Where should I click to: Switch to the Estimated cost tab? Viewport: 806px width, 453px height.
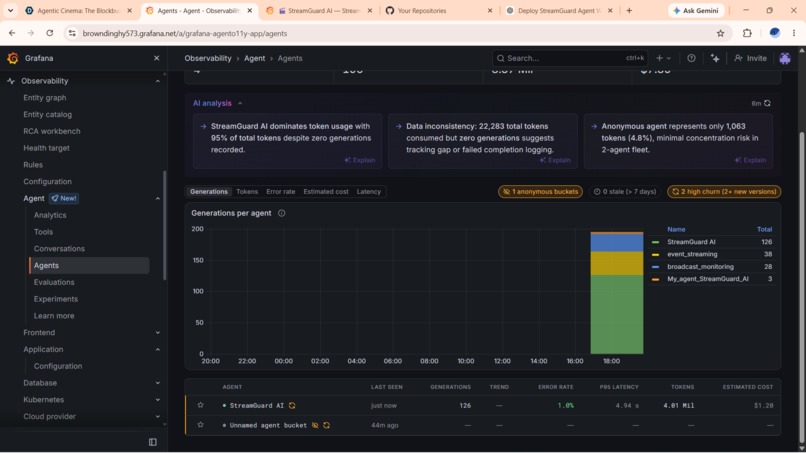[326, 192]
